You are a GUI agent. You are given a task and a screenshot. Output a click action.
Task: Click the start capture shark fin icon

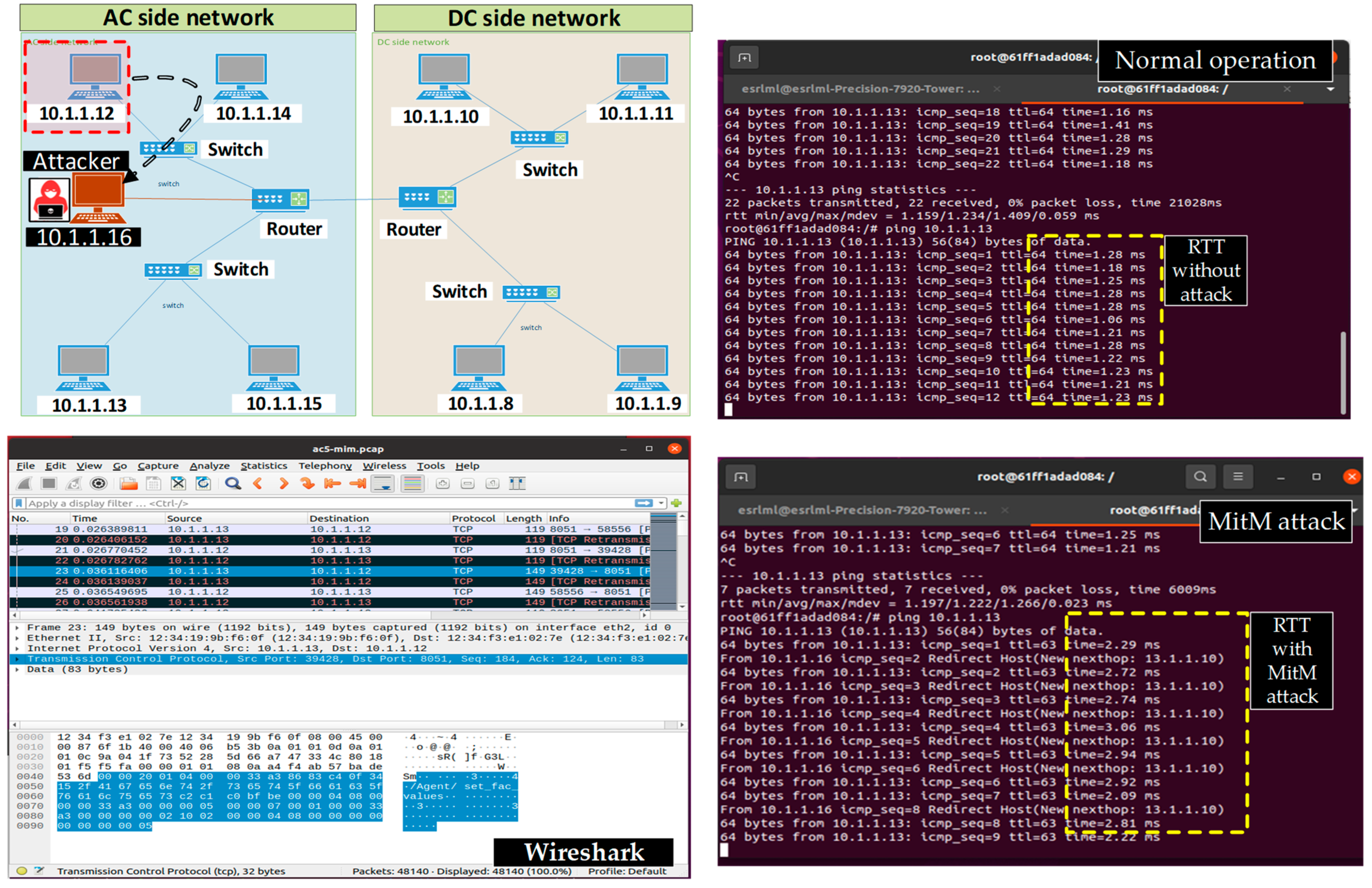point(24,484)
